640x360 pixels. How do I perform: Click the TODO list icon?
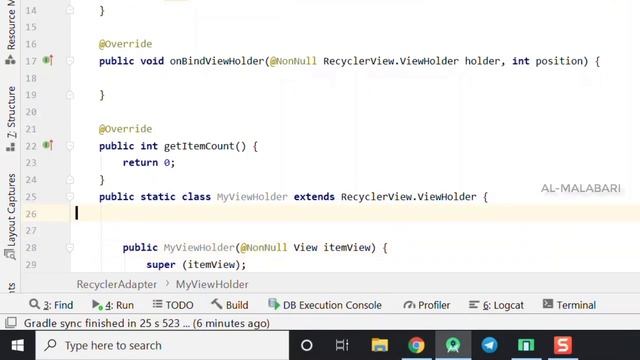tap(157, 304)
